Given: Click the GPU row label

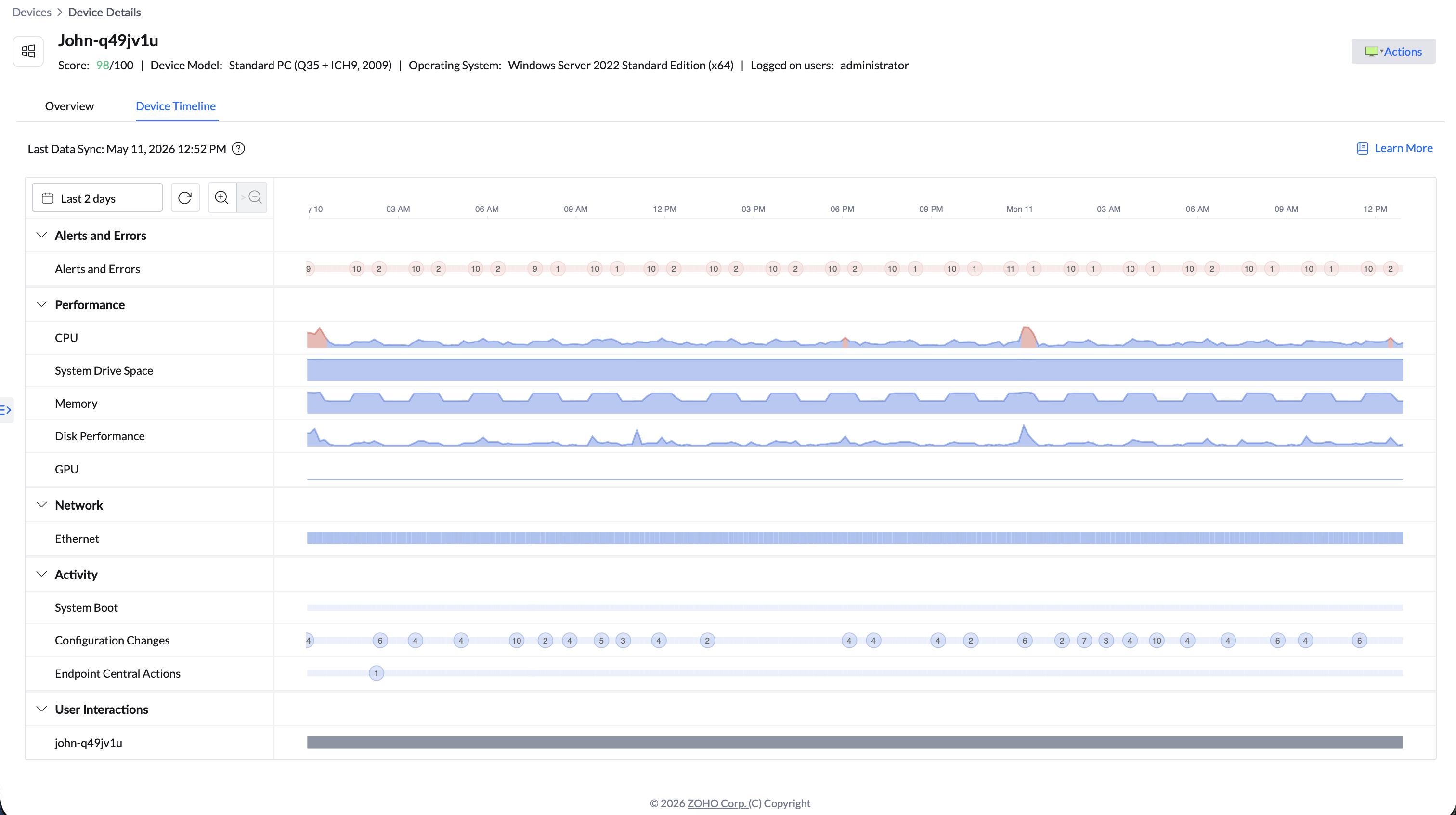Looking at the screenshot, I should [67, 469].
